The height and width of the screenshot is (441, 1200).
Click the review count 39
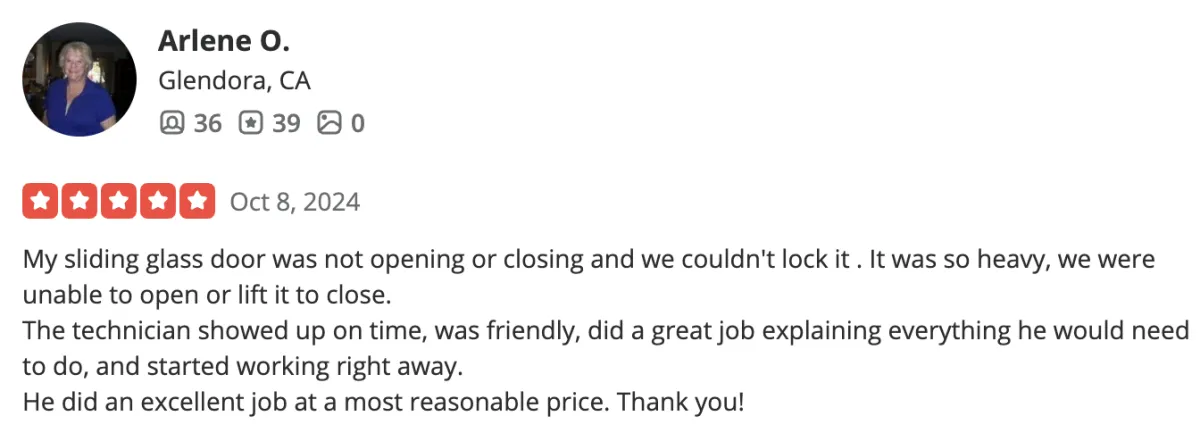[286, 123]
